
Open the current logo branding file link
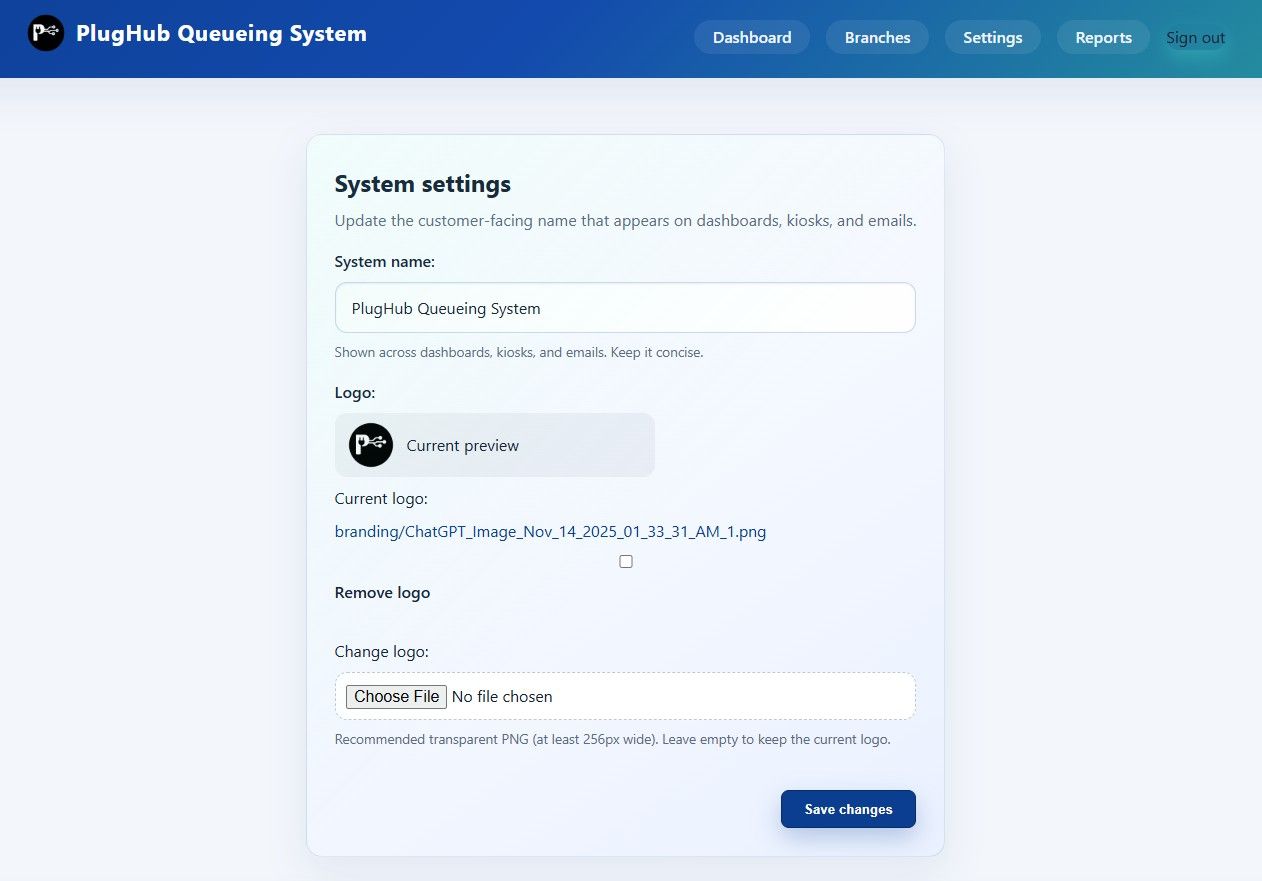point(550,532)
